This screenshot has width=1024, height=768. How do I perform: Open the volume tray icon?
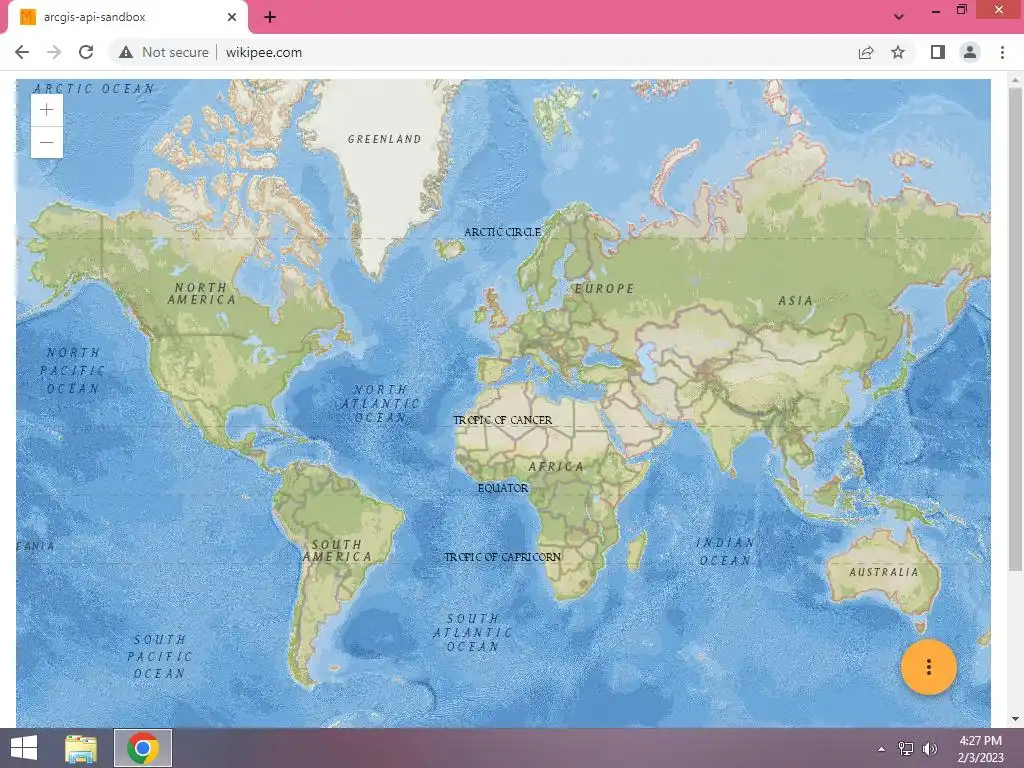[929, 749]
